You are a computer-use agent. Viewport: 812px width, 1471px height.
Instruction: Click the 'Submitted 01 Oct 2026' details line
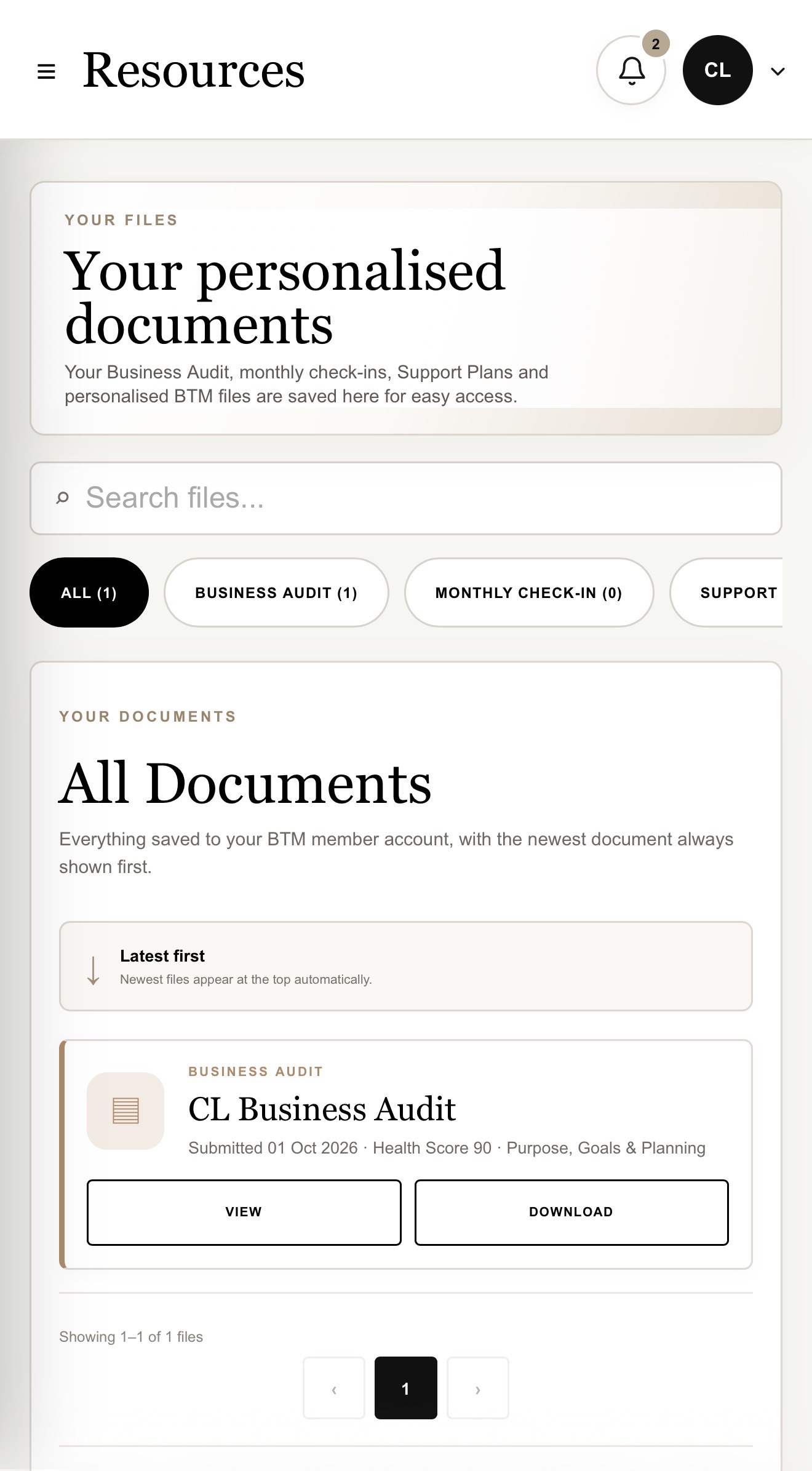click(x=447, y=1148)
